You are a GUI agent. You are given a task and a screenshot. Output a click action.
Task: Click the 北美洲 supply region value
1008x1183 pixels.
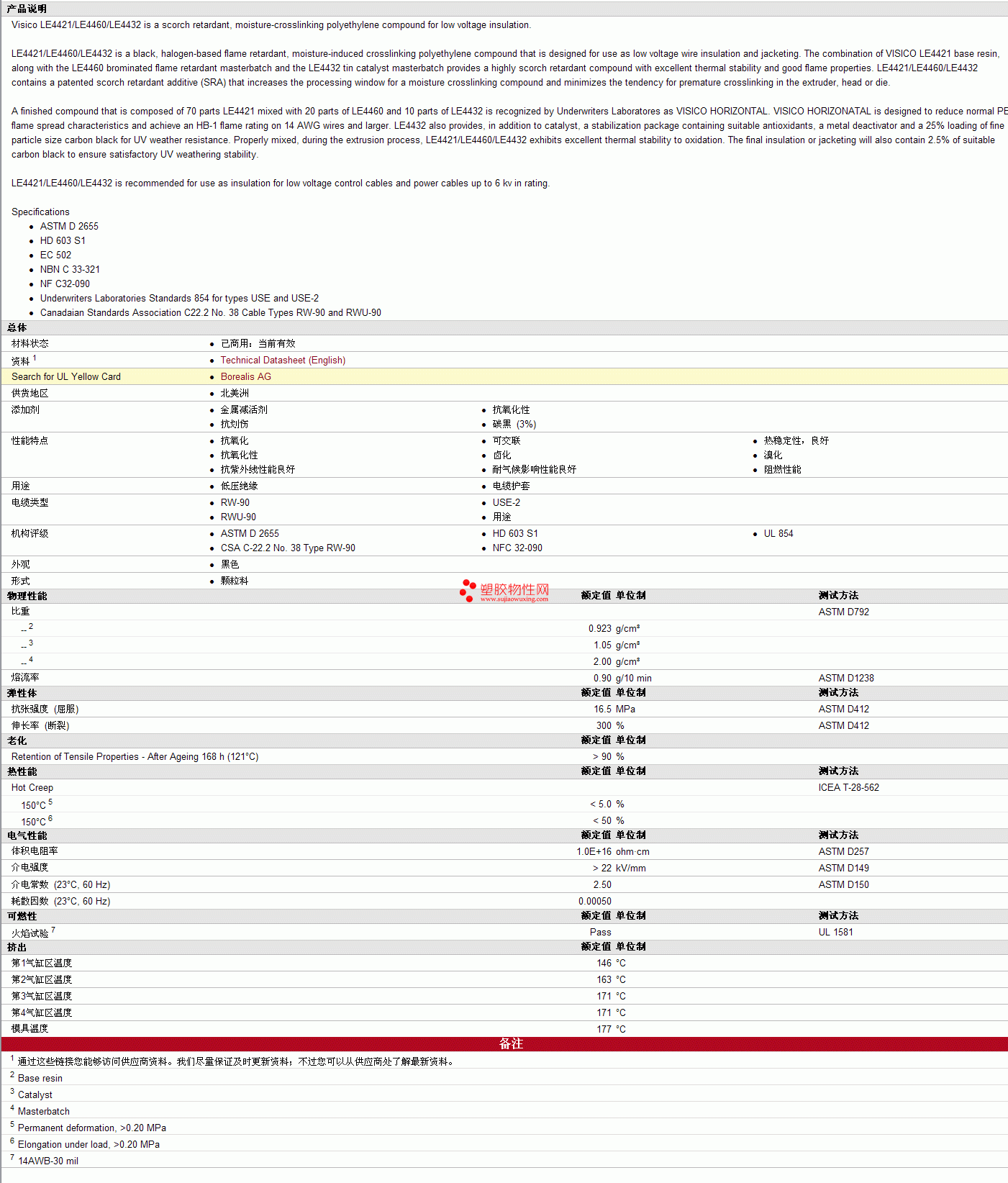[x=235, y=394]
